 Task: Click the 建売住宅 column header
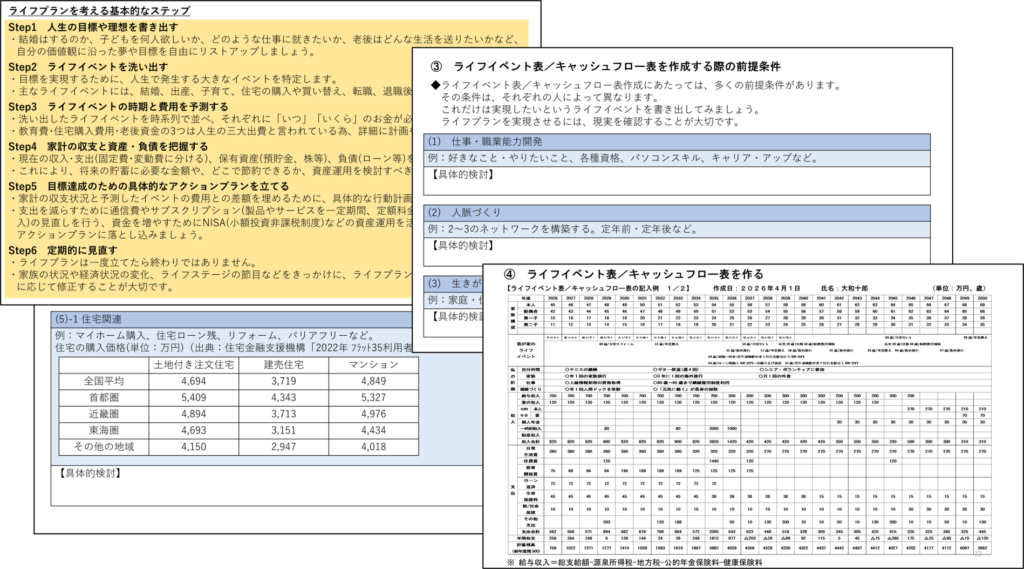coord(283,365)
